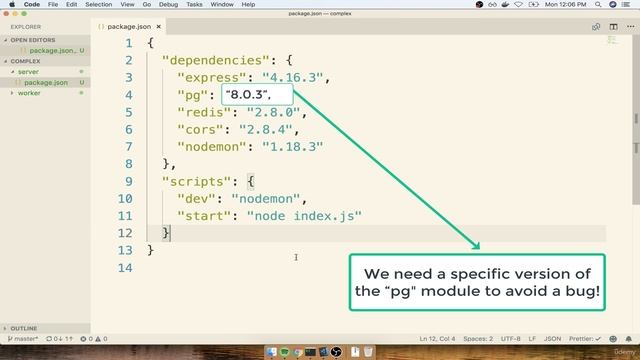The height and width of the screenshot is (360, 640).
Task: Click the "start": "node index.js" line
Action: pos(269,216)
